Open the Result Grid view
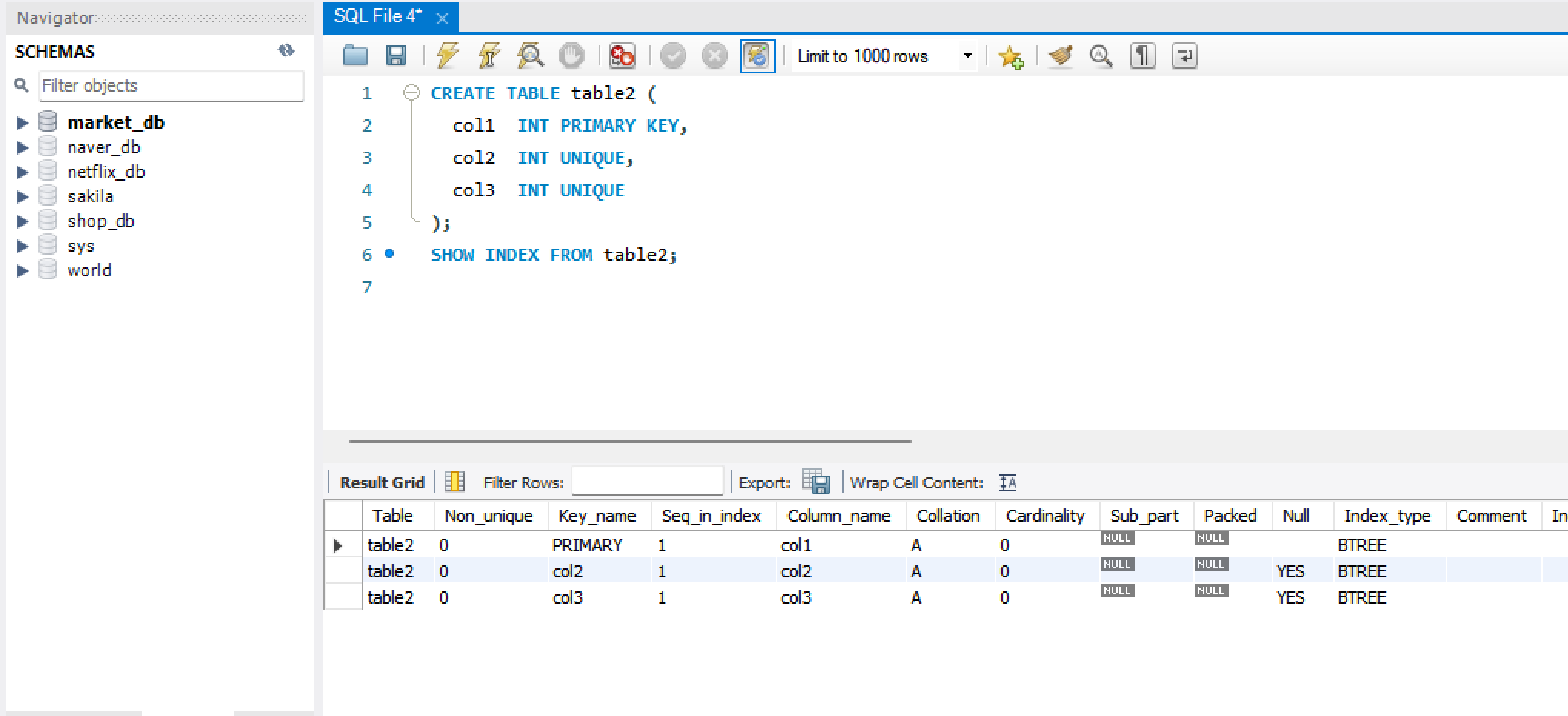The image size is (1568, 716). (382, 483)
